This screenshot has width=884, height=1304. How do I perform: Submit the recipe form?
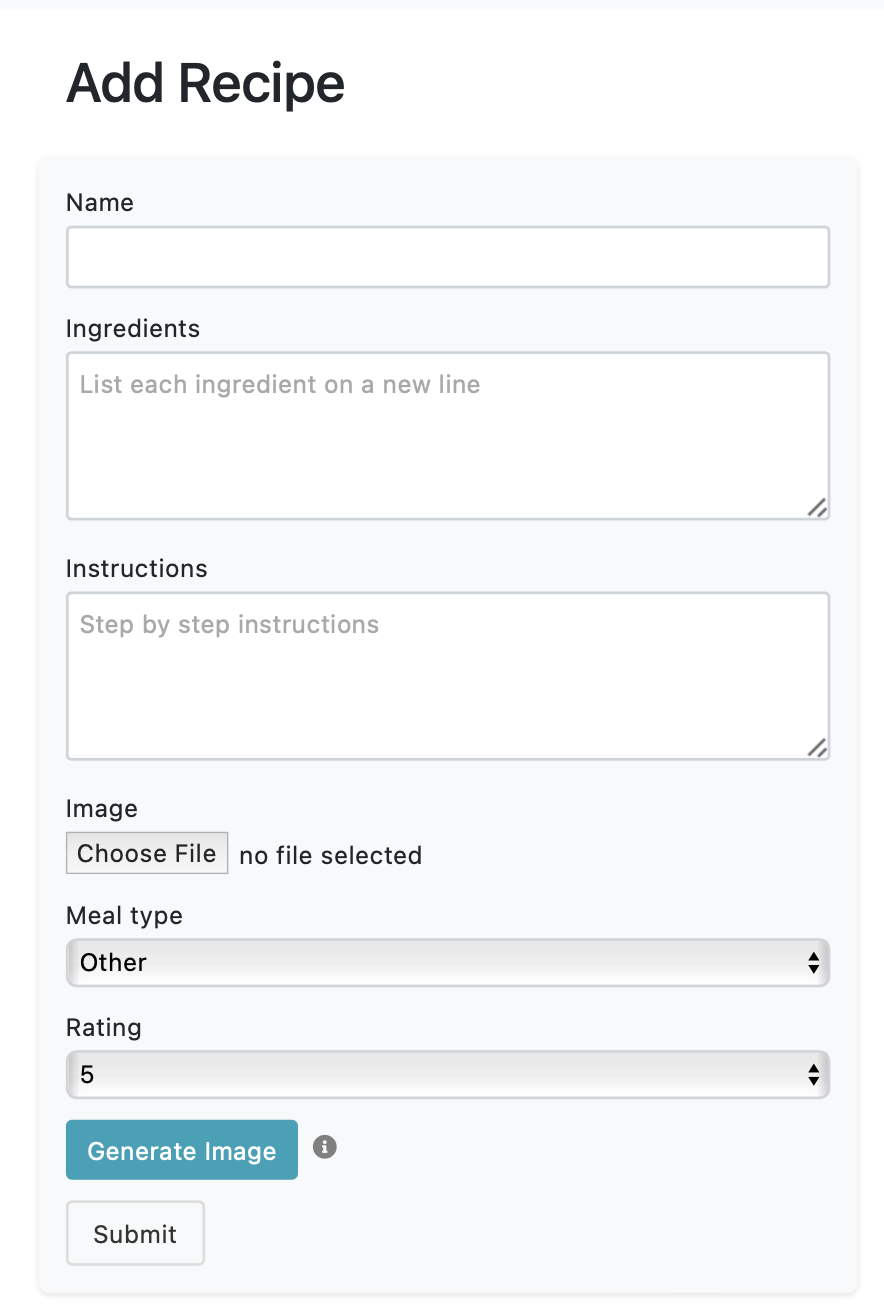[135, 1234]
